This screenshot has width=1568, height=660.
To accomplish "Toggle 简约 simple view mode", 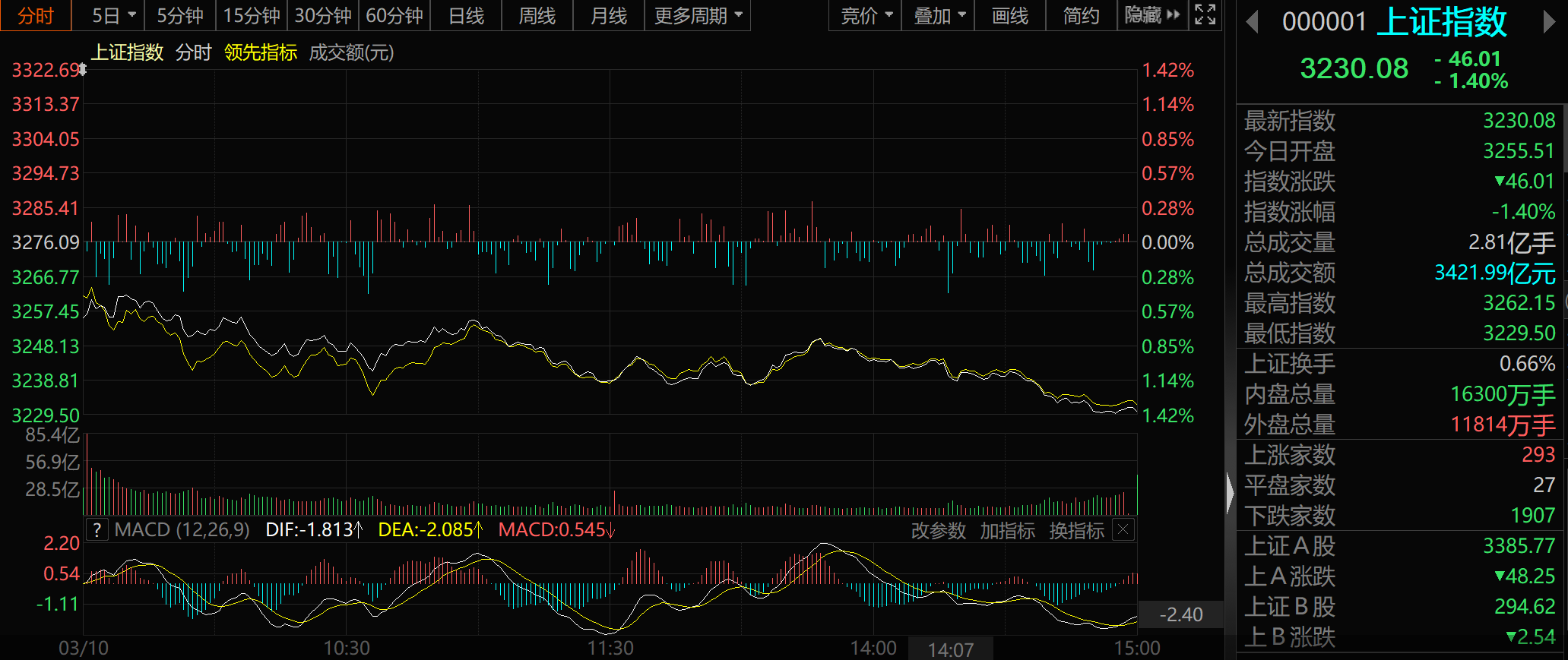I will (x=1081, y=15).
